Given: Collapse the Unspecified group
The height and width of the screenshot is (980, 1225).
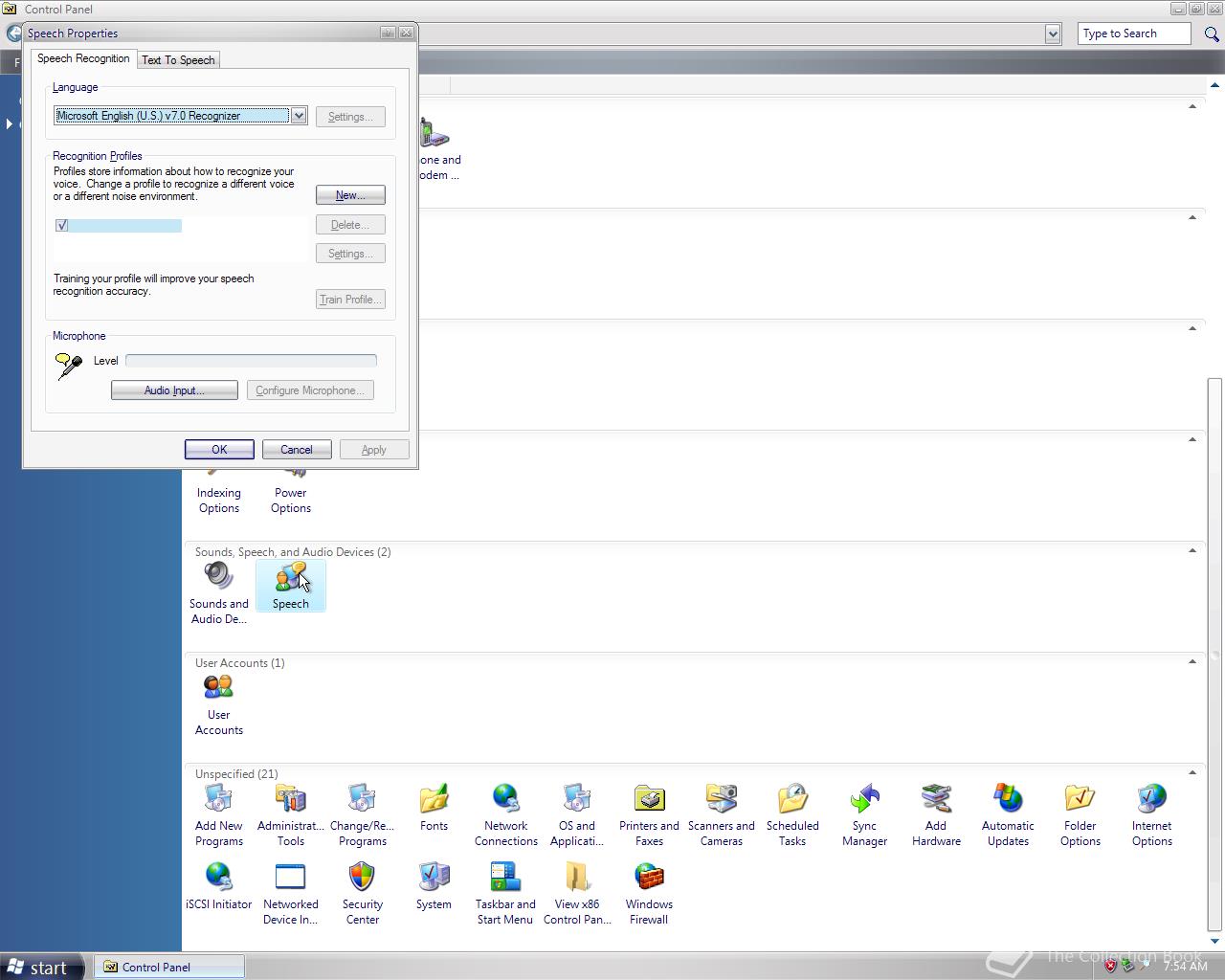Looking at the screenshot, I should point(1192,772).
